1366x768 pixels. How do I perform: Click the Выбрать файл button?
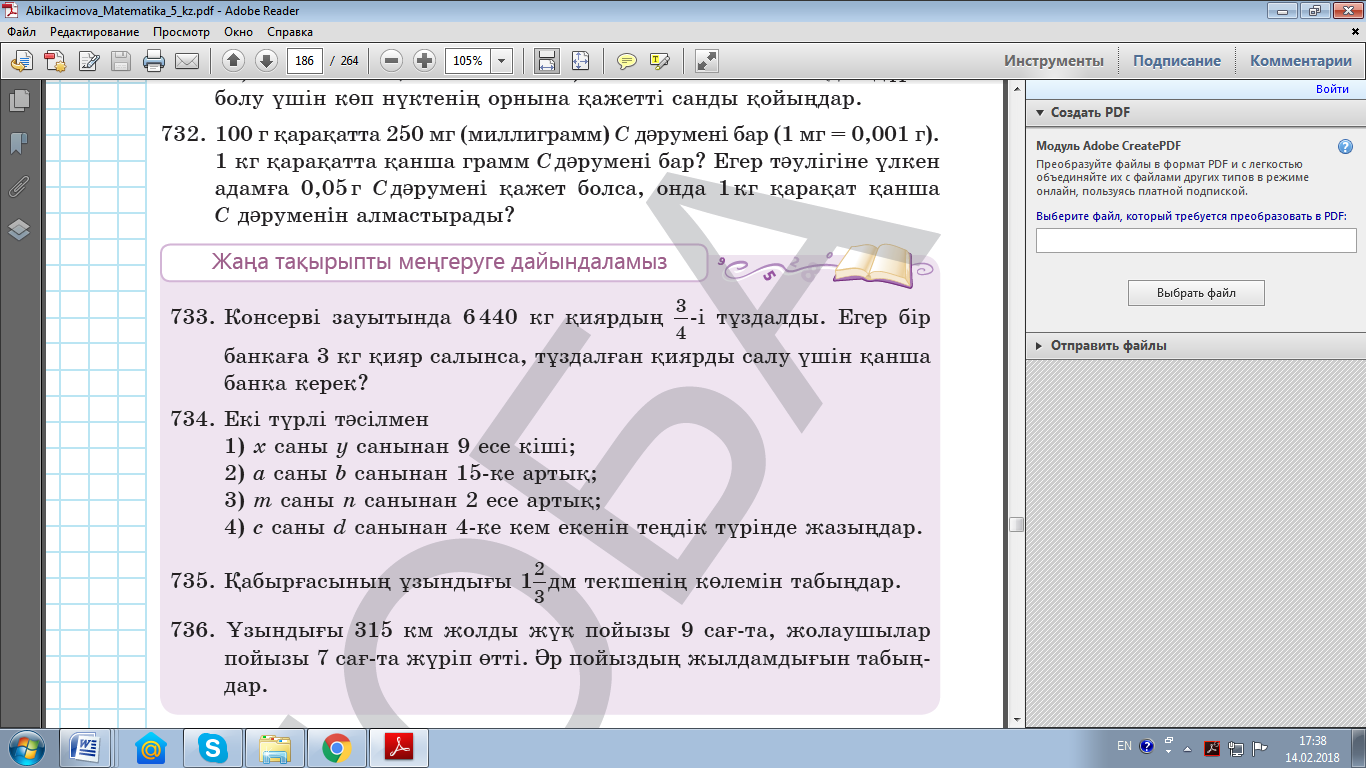pos(1196,293)
